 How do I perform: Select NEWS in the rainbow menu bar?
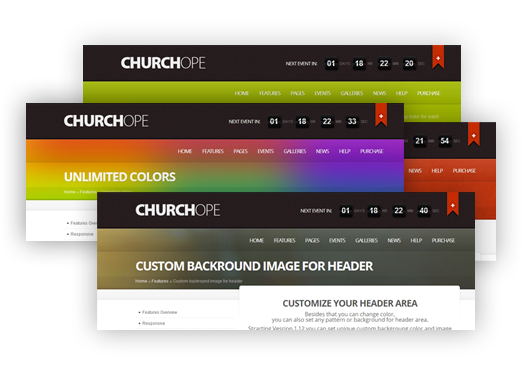(323, 151)
